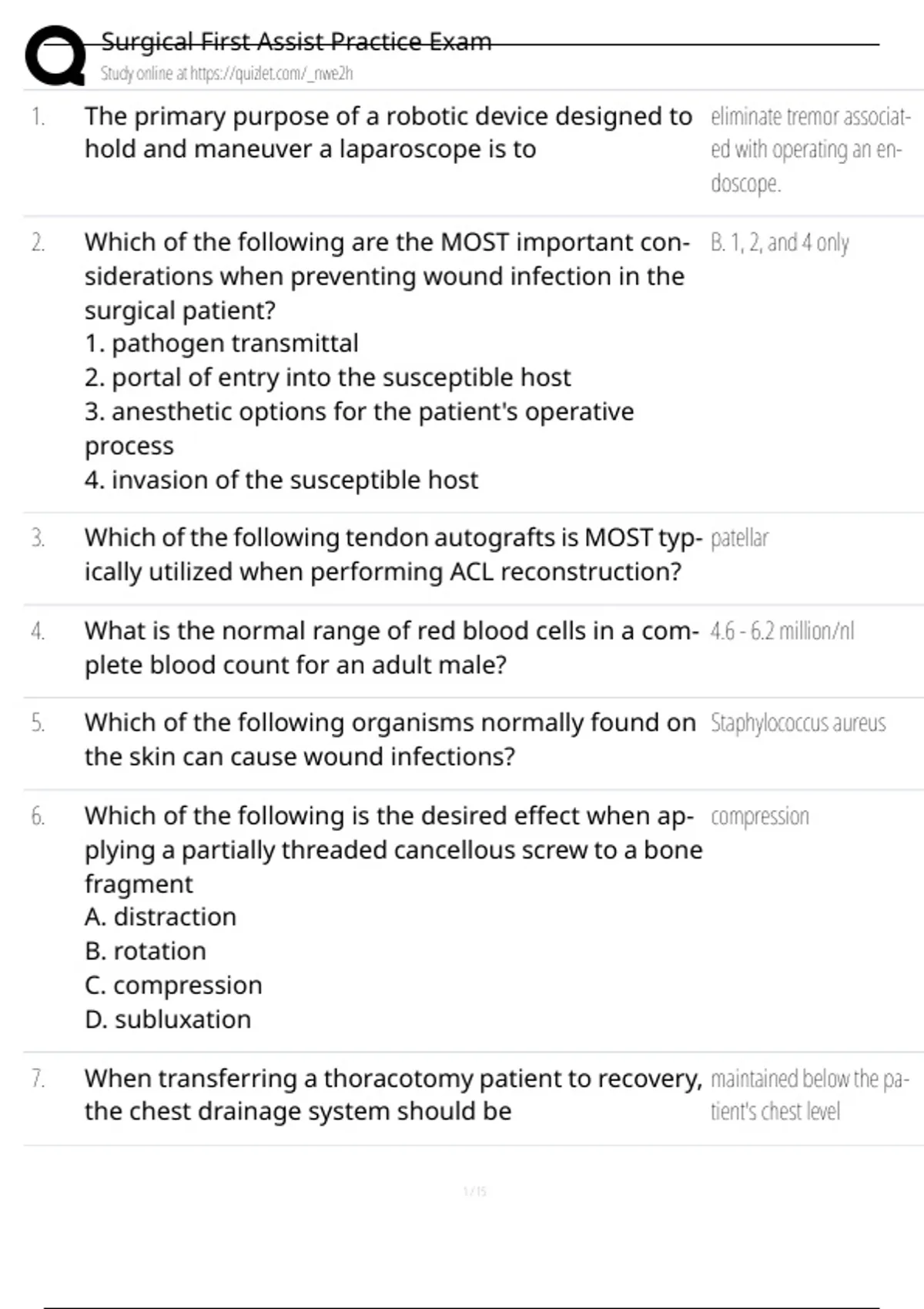Click 'invasion of the susceptible host' line
The image size is (924, 1309).
pyautogui.click(x=282, y=480)
